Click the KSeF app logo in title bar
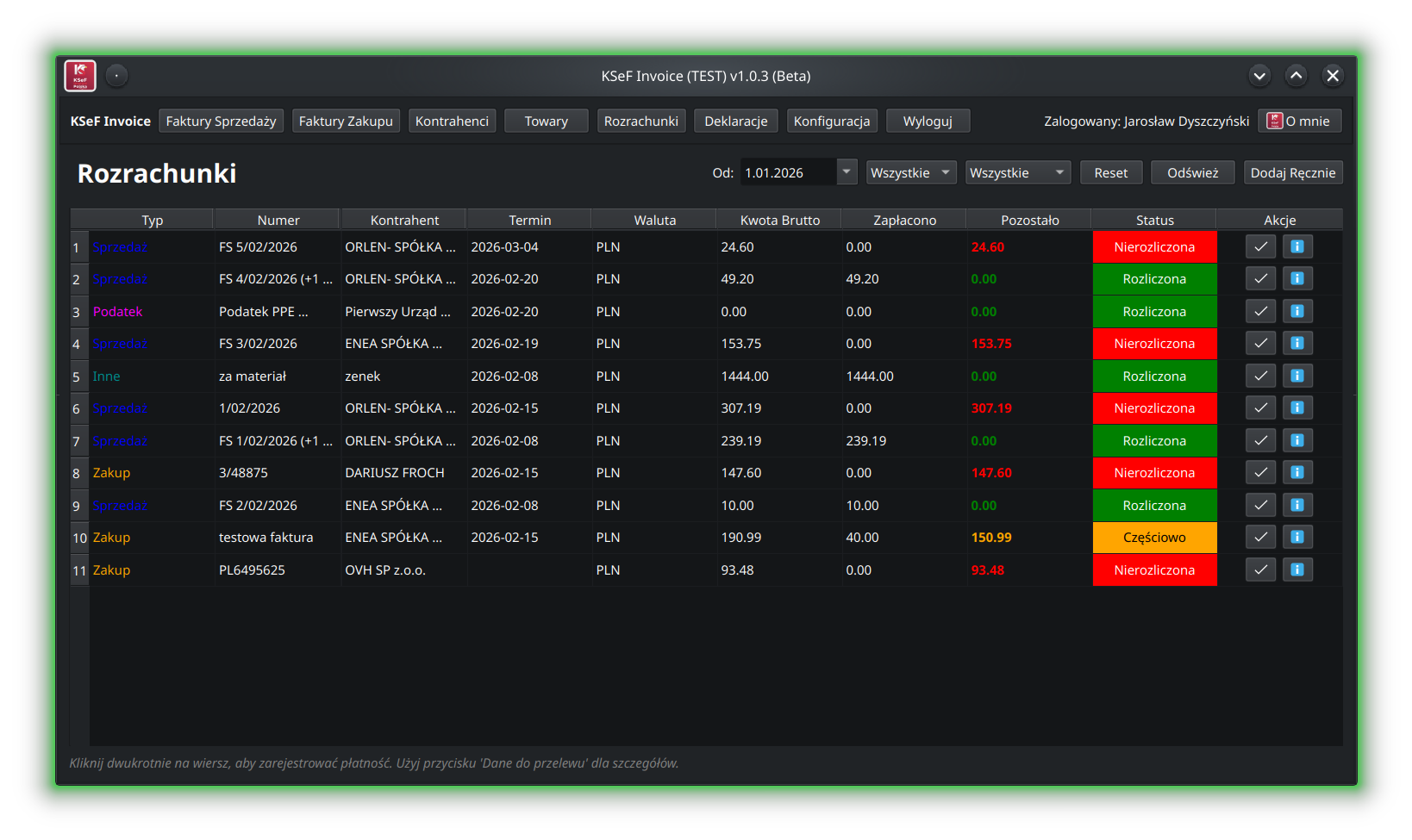The height and width of the screenshot is (840, 1412). tap(80, 76)
